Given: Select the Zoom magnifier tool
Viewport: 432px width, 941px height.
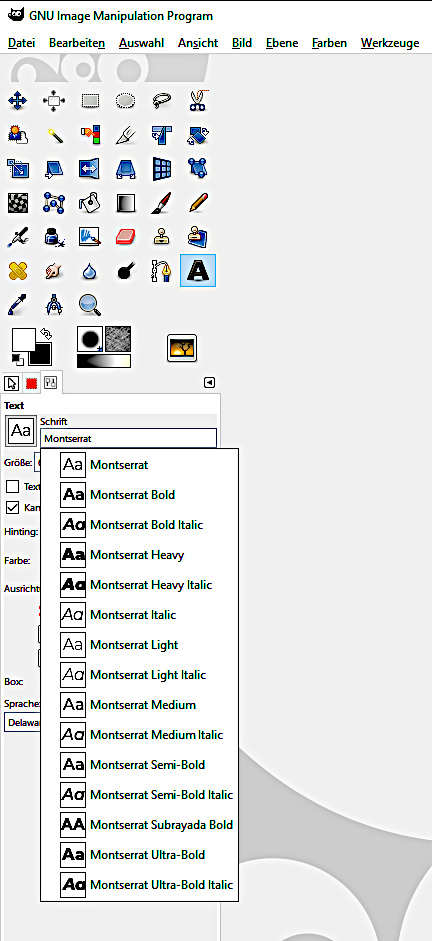Looking at the screenshot, I should pyautogui.click(x=89, y=305).
